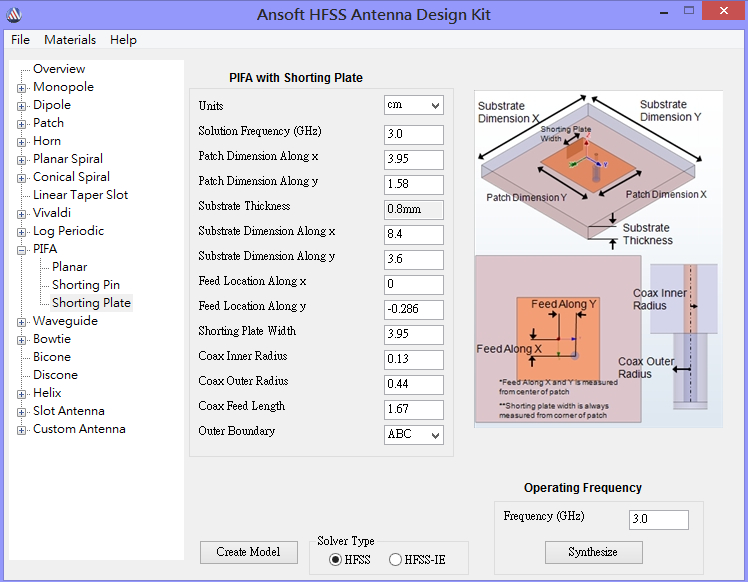Viewport: 748px width, 582px height.
Task: Click the Operating Frequency (GHz) field
Action: 659,520
